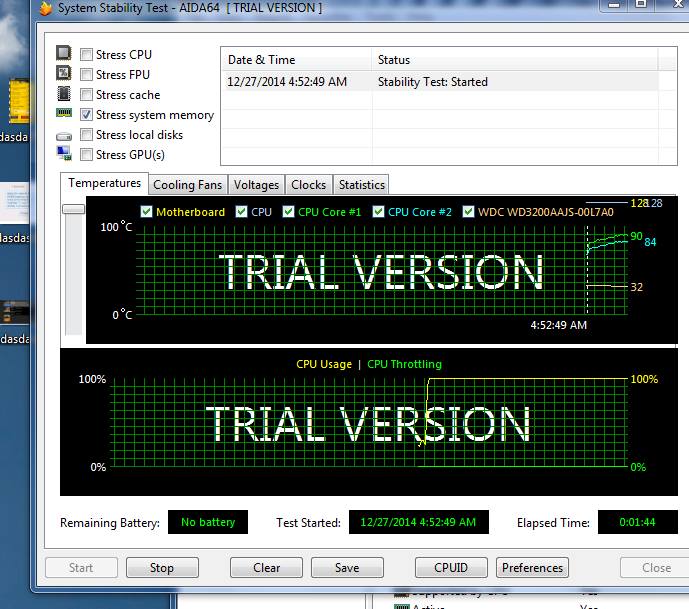This screenshot has width=689, height=609.
Task: Open the Voltages tab
Action: (256, 185)
